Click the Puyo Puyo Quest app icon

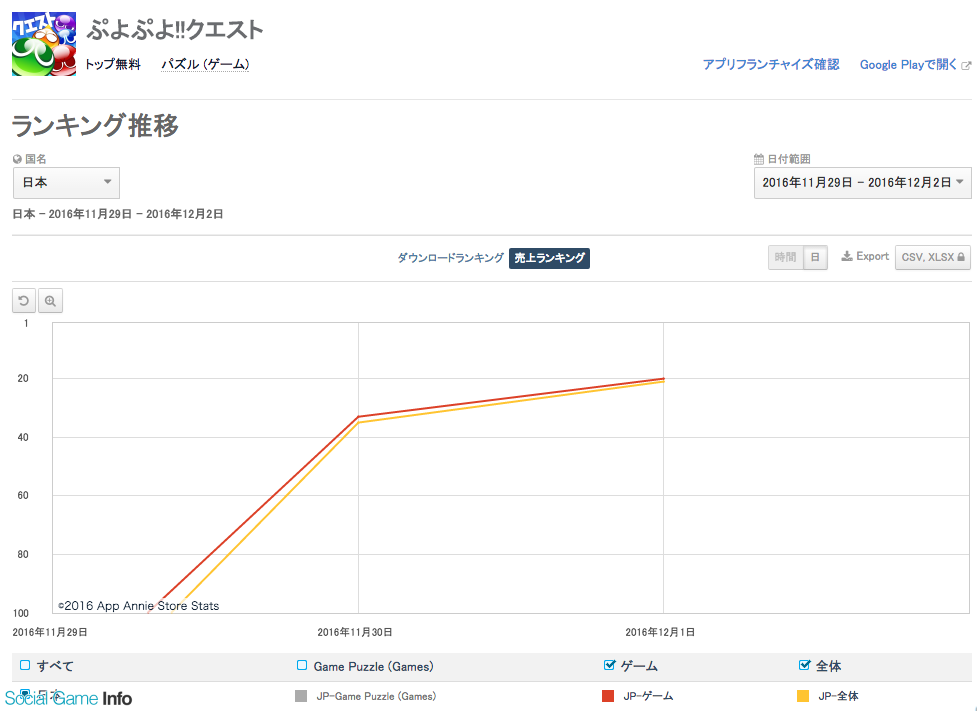point(44,44)
